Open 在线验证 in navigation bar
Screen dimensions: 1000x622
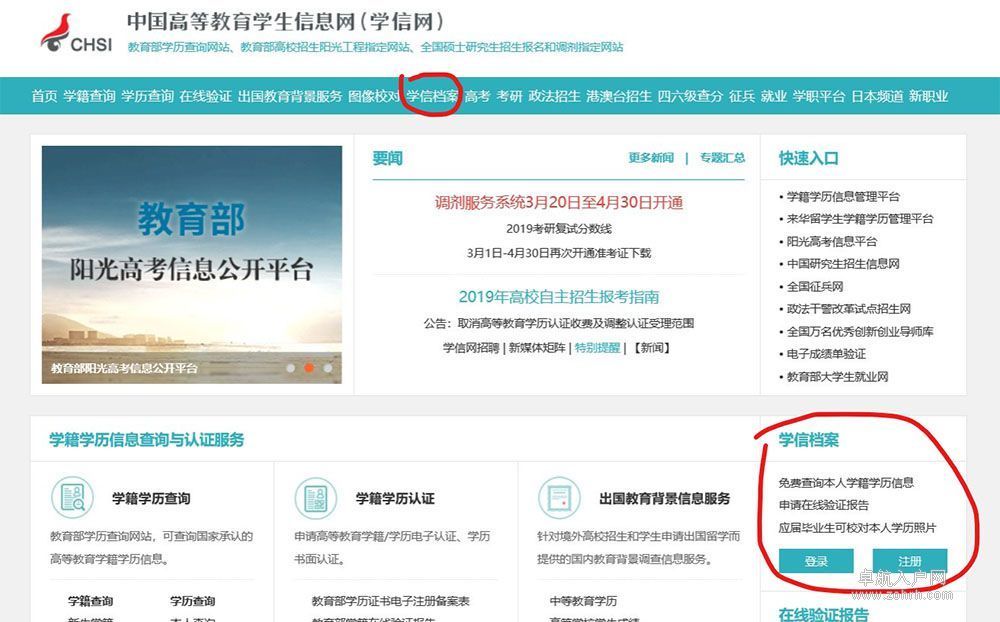pos(205,96)
